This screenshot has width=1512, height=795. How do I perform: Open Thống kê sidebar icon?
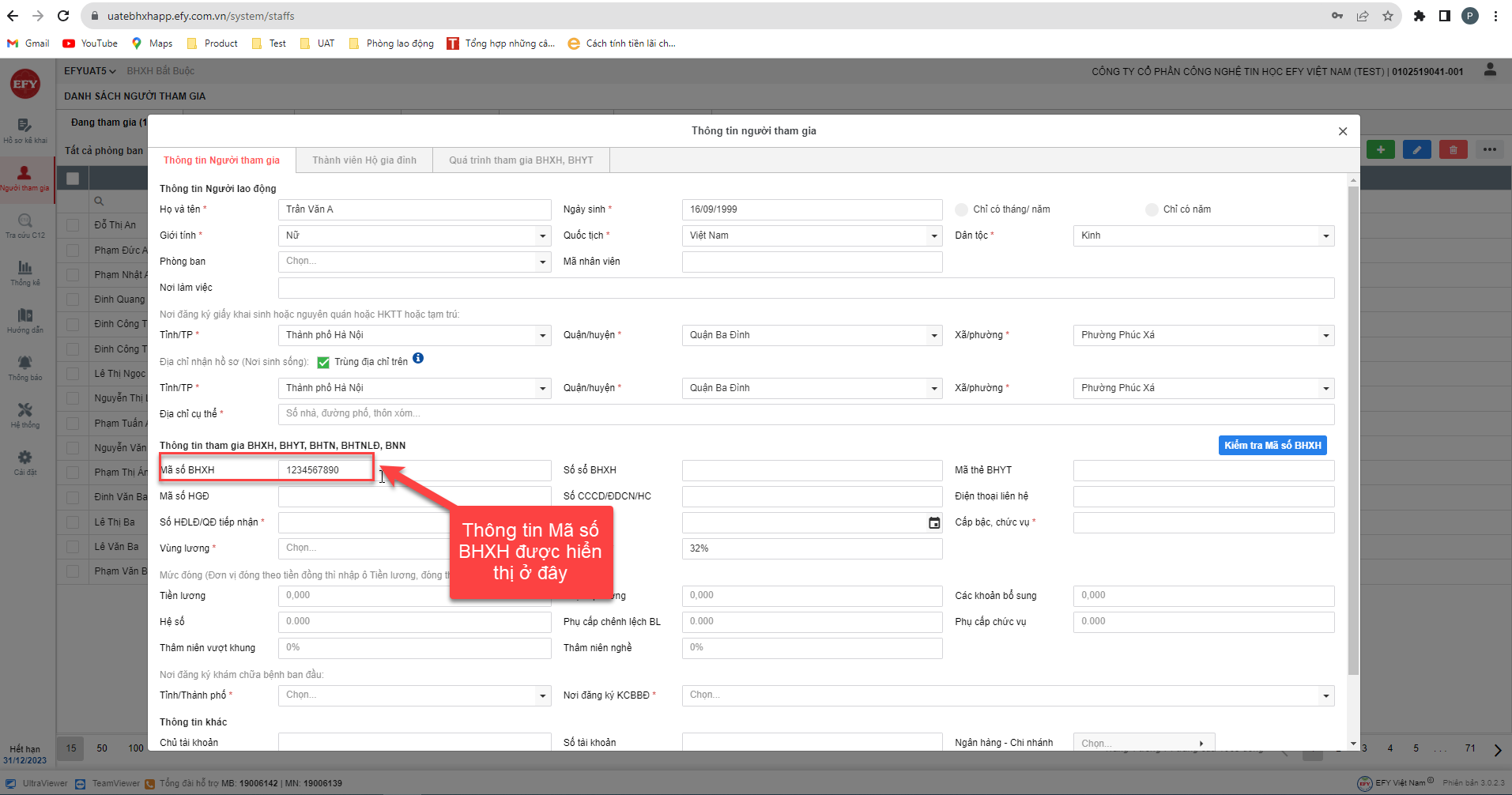pos(25,273)
